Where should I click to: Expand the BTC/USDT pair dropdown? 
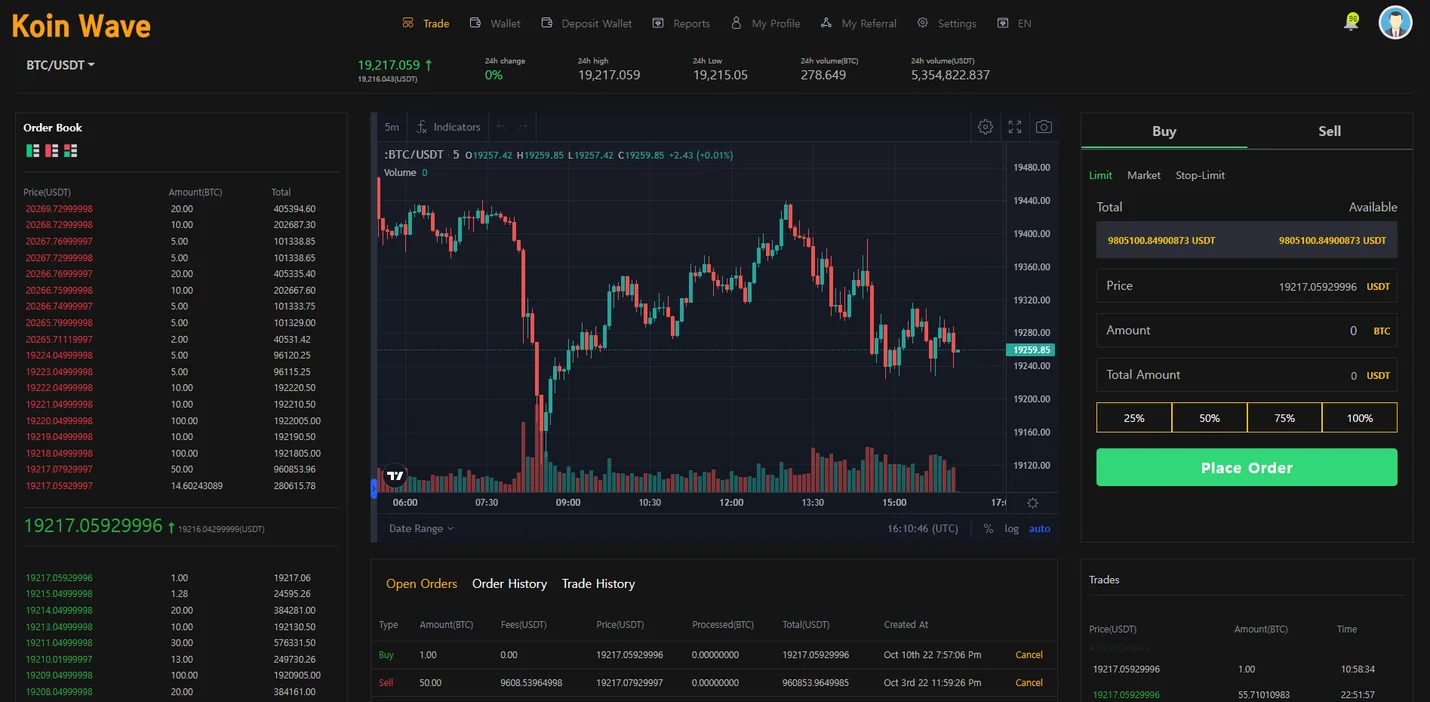pyautogui.click(x=61, y=65)
